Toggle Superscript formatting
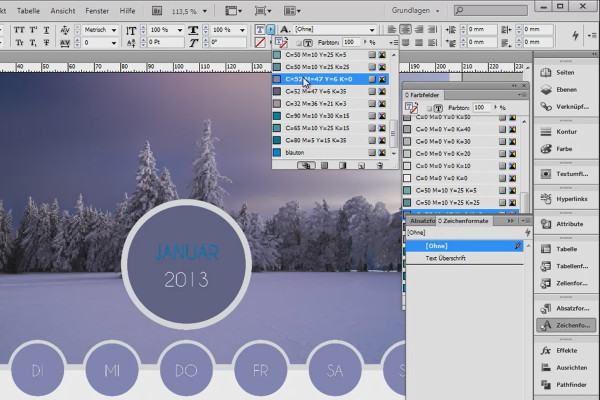This screenshot has width=600, height=400. (x=33, y=30)
